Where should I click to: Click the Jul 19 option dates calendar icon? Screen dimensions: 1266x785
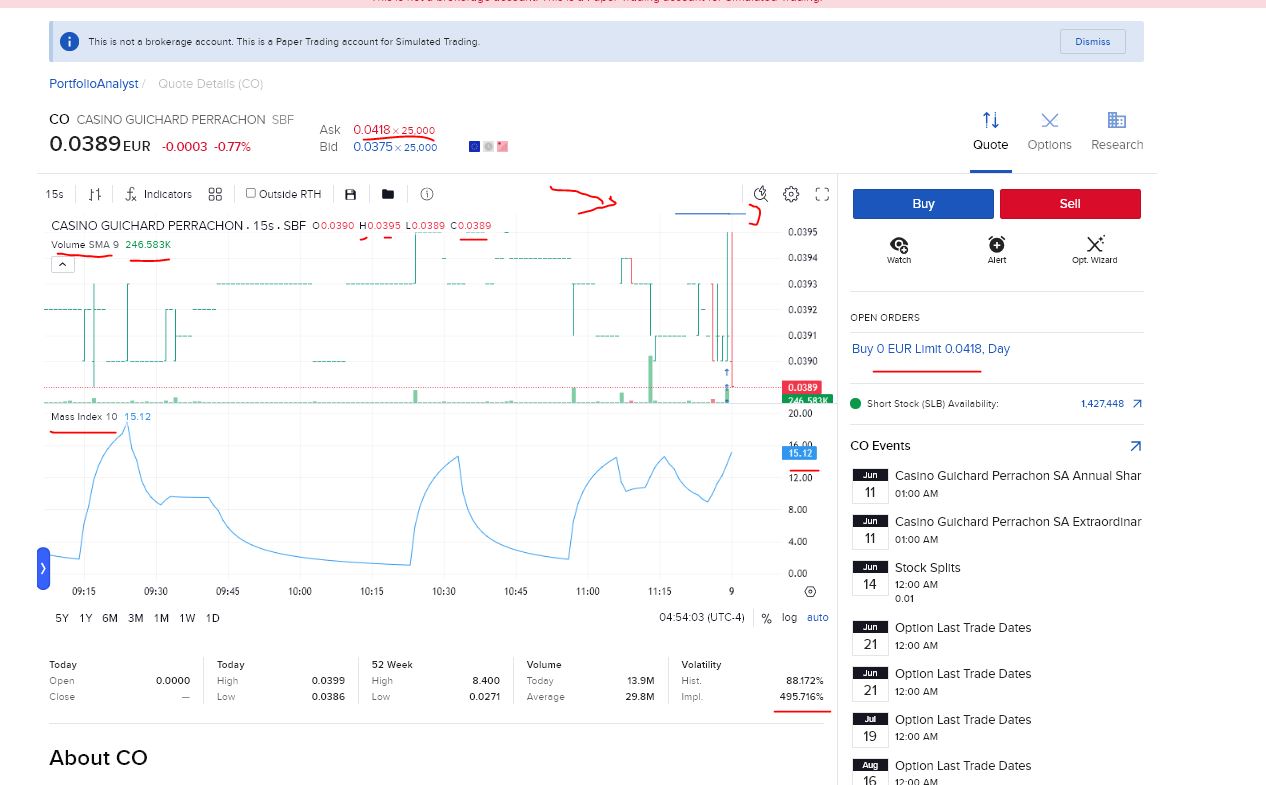coord(870,729)
